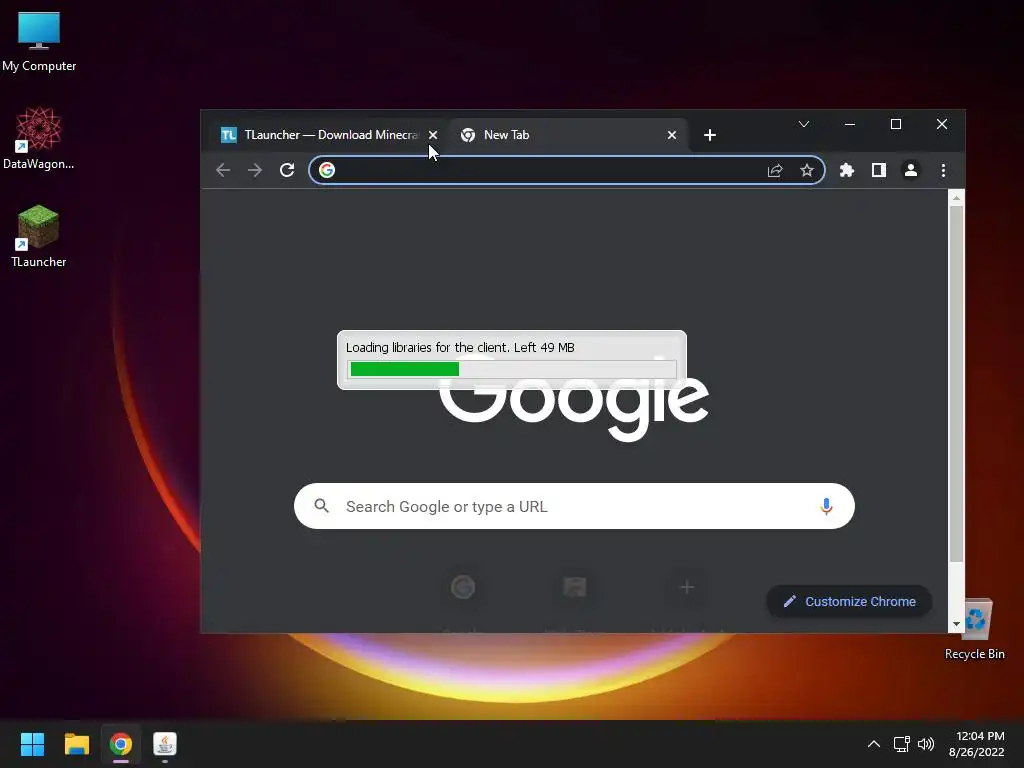Click scrollbar down arrow
This screenshot has height=768, width=1024.
coord(956,624)
